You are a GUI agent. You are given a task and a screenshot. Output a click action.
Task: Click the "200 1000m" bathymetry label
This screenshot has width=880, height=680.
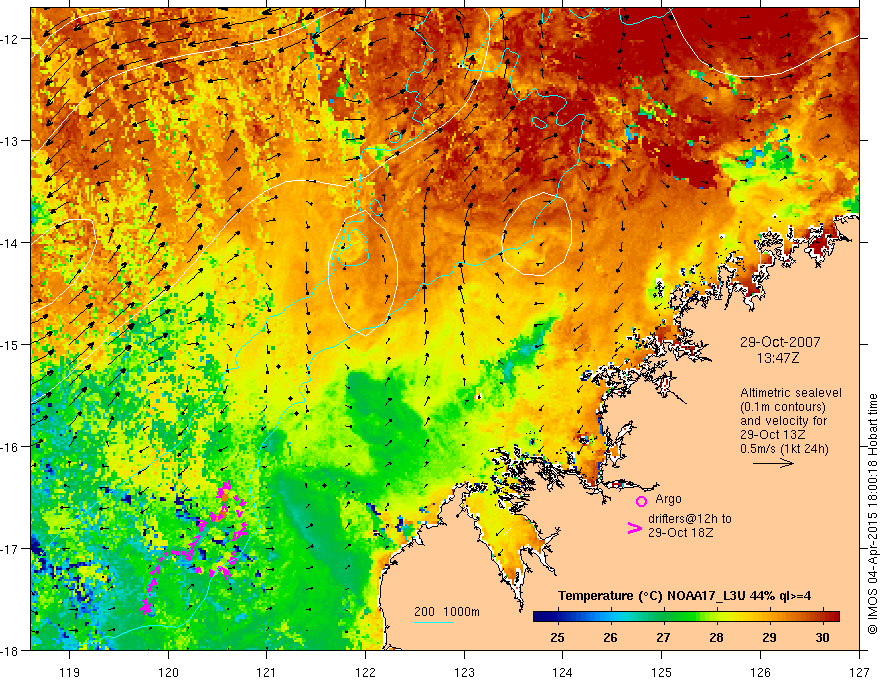pyautogui.click(x=447, y=612)
